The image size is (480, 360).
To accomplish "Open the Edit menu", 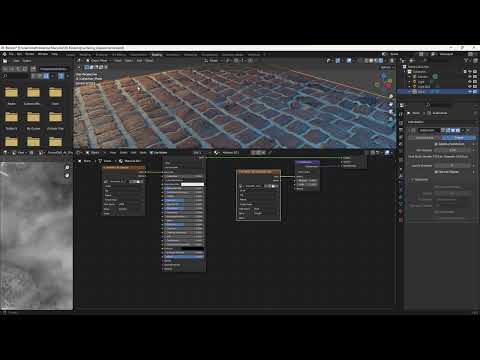I will pyautogui.click(x=19, y=54).
